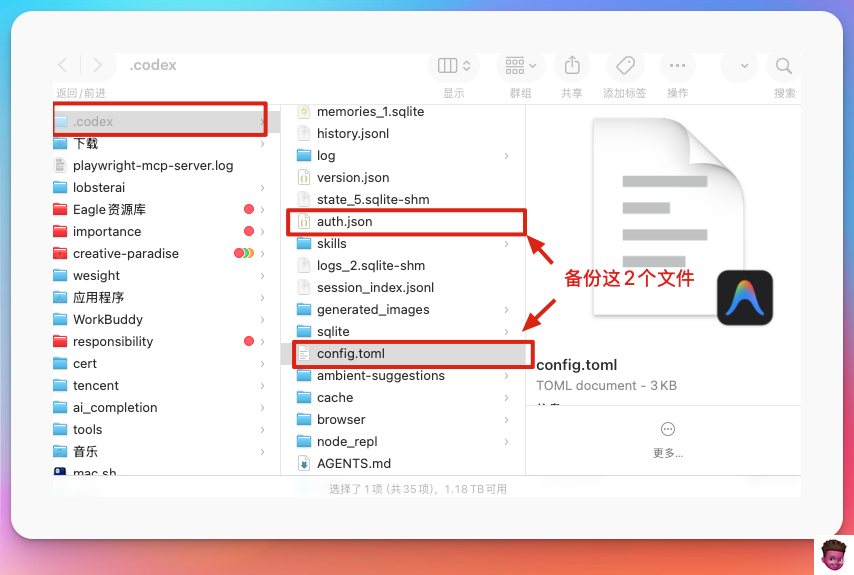
Task: Select the config.toml file row
Action: [403, 353]
